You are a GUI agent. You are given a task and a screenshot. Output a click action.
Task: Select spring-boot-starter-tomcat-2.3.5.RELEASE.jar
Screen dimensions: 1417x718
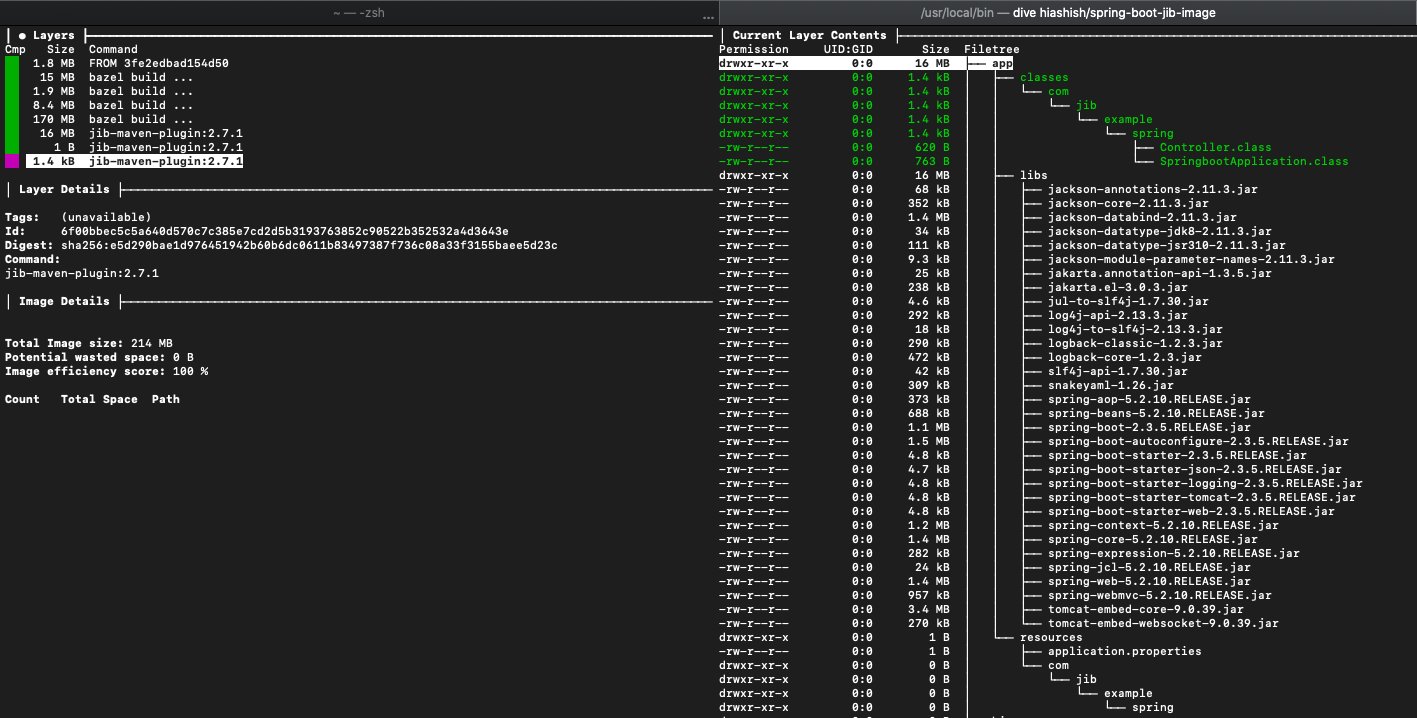tap(1202, 497)
